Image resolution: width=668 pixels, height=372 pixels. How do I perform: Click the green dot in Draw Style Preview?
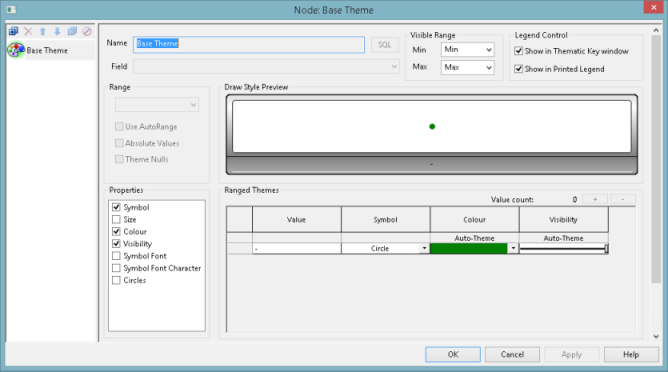click(x=432, y=127)
